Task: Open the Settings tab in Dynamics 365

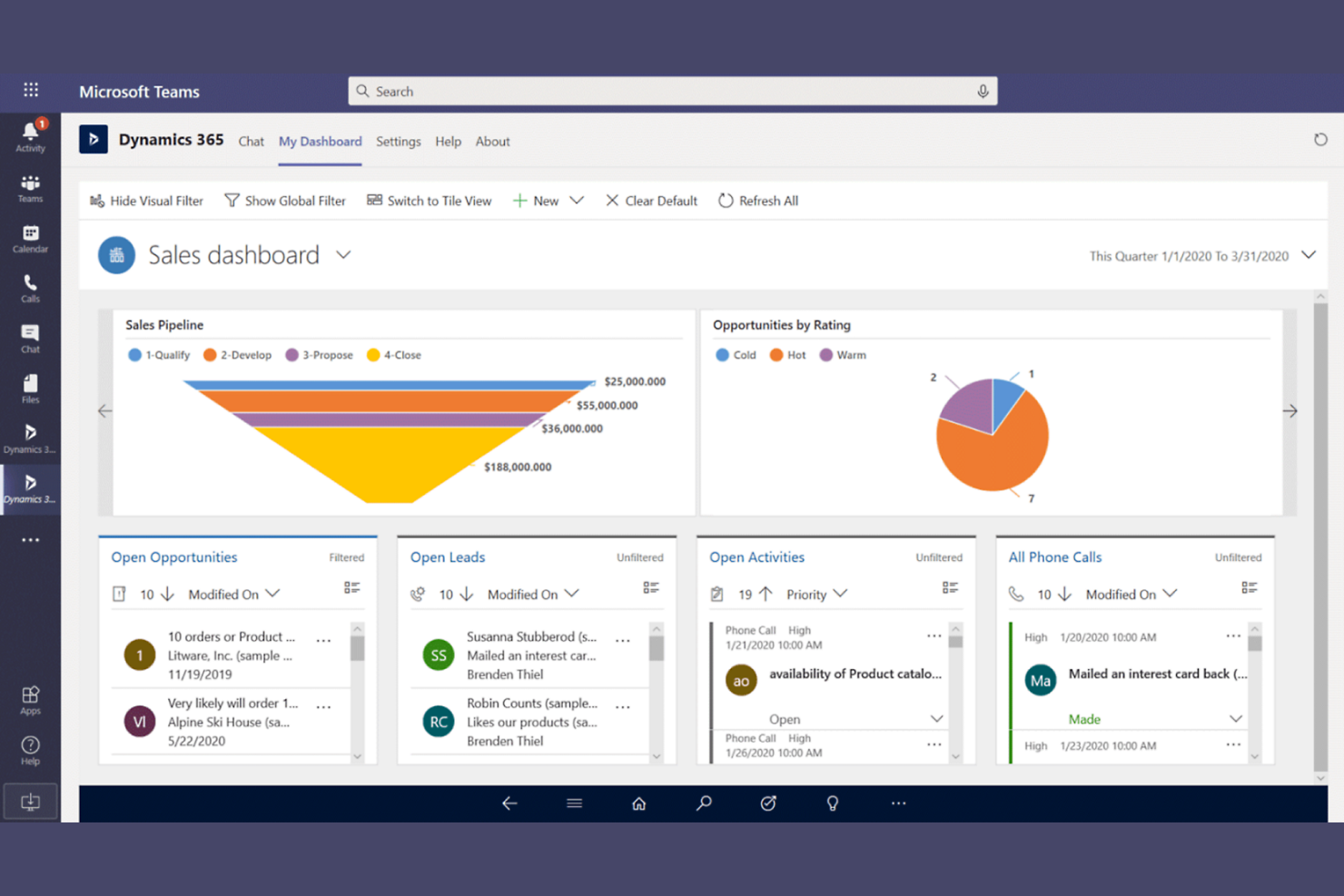Action: (x=398, y=142)
